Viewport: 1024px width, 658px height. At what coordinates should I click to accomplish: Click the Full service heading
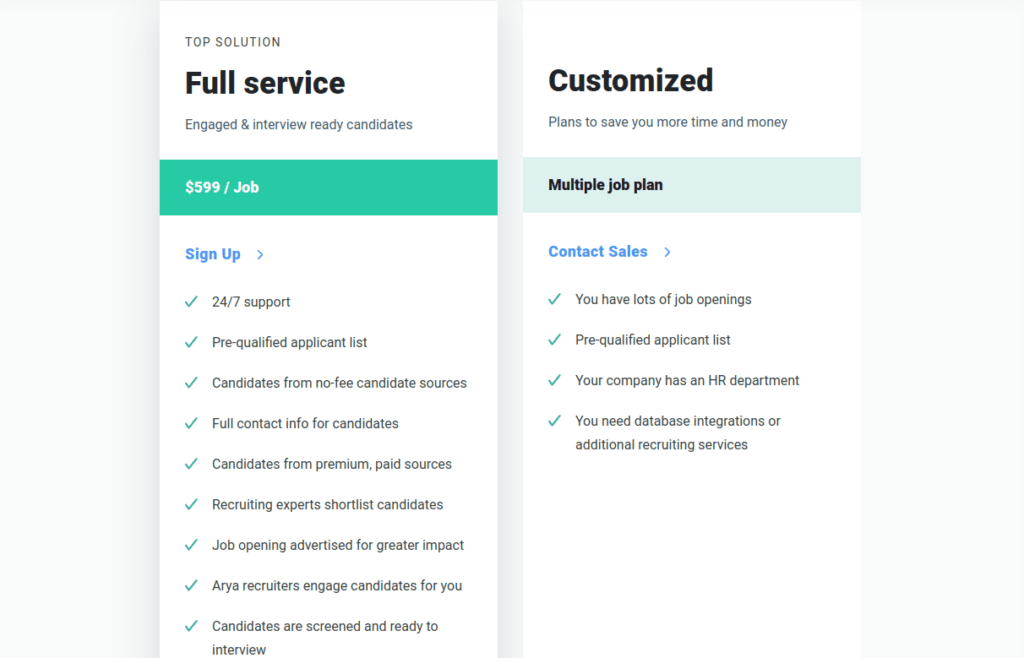tap(264, 83)
